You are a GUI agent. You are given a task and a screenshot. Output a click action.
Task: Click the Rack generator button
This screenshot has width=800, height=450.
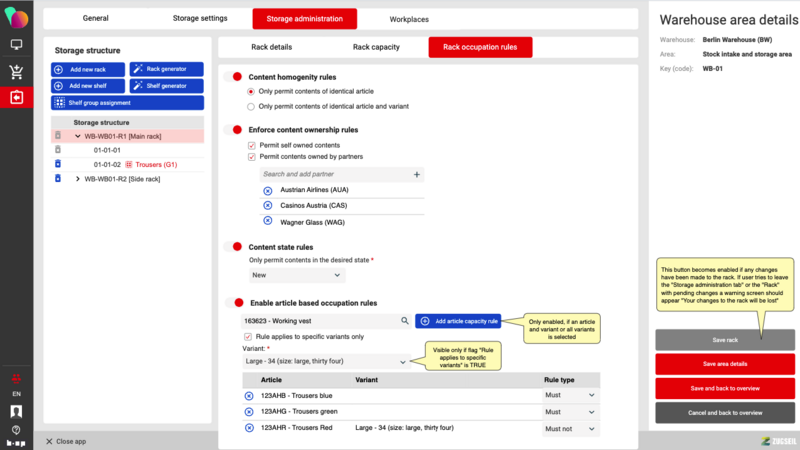[166, 69]
